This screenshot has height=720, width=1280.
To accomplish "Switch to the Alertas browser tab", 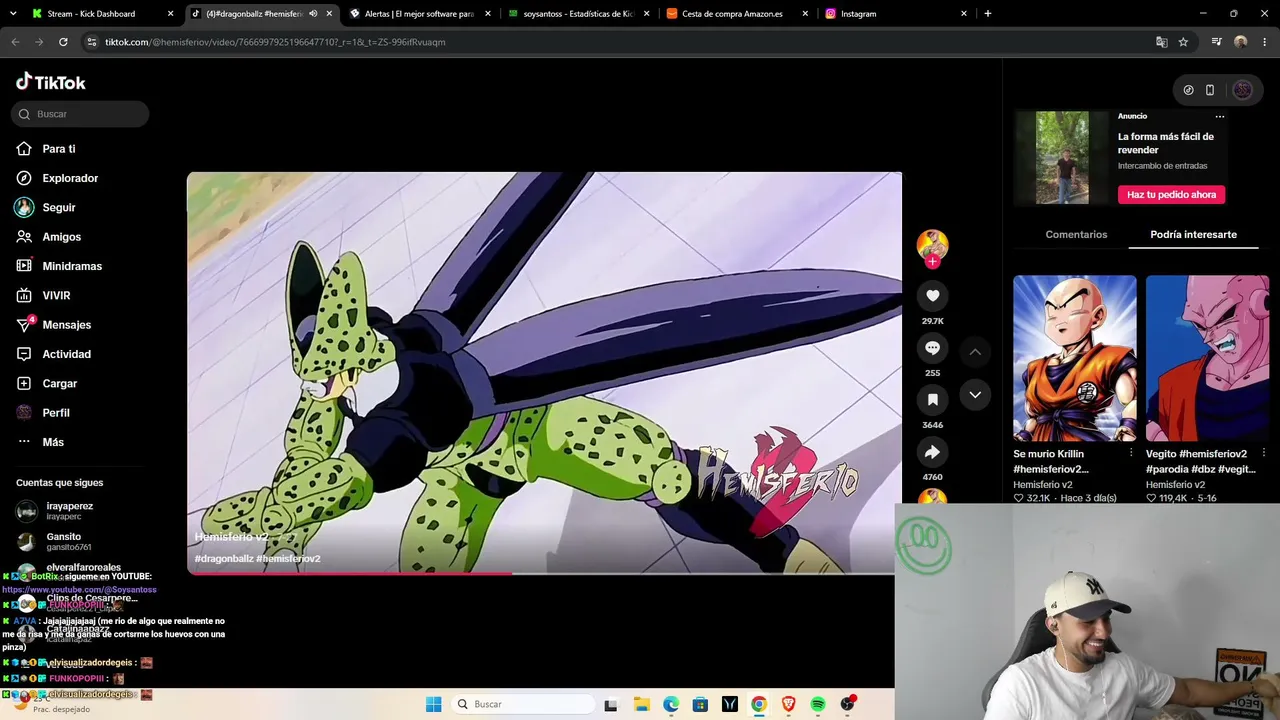I will (421, 14).
